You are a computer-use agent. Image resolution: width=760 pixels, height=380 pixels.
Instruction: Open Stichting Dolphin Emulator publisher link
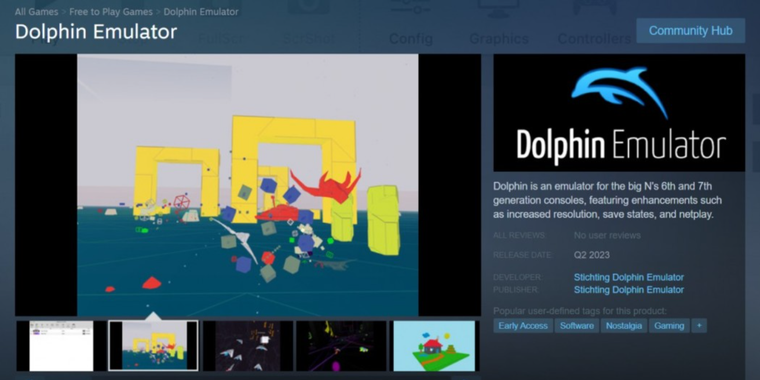click(629, 290)
